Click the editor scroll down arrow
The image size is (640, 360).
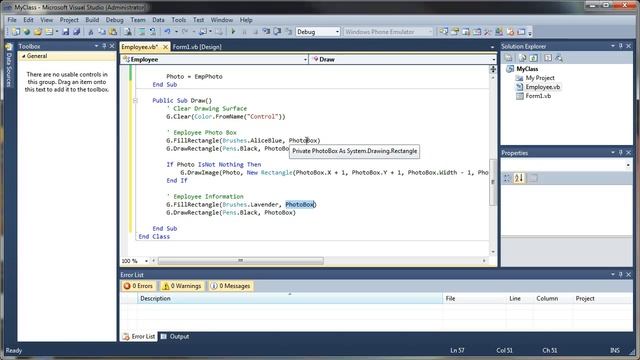pyautogui.click(x=493, y=251)
